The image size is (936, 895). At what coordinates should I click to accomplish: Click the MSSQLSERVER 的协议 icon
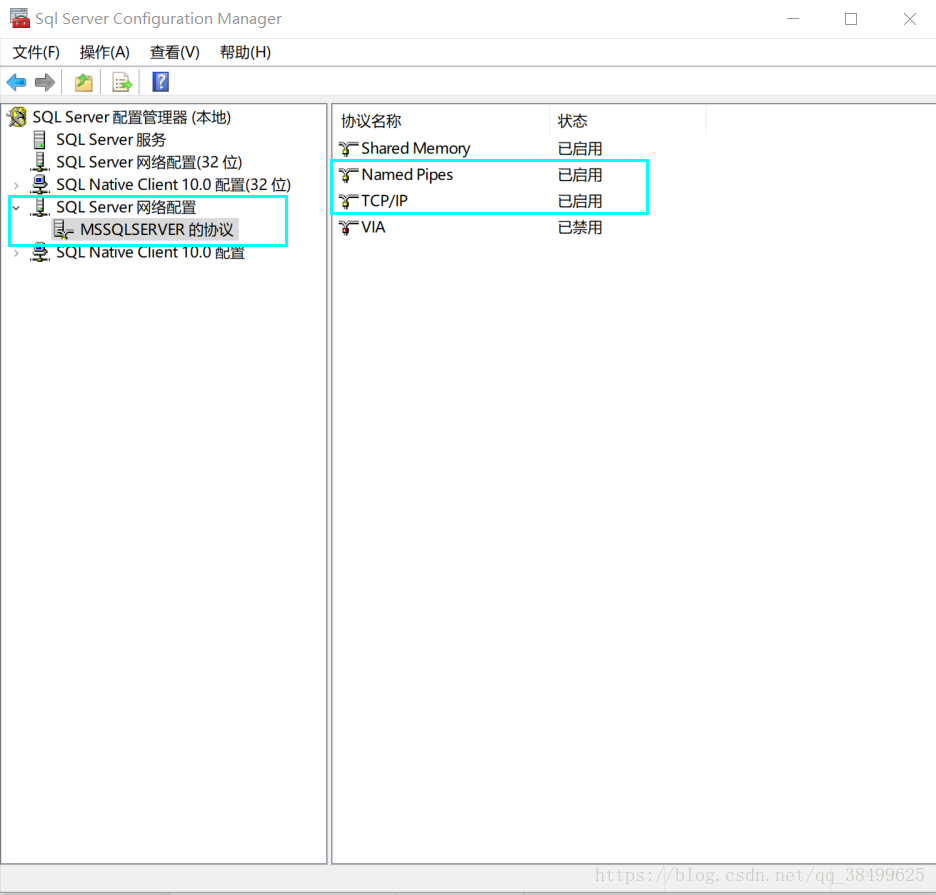pos(63,229)
